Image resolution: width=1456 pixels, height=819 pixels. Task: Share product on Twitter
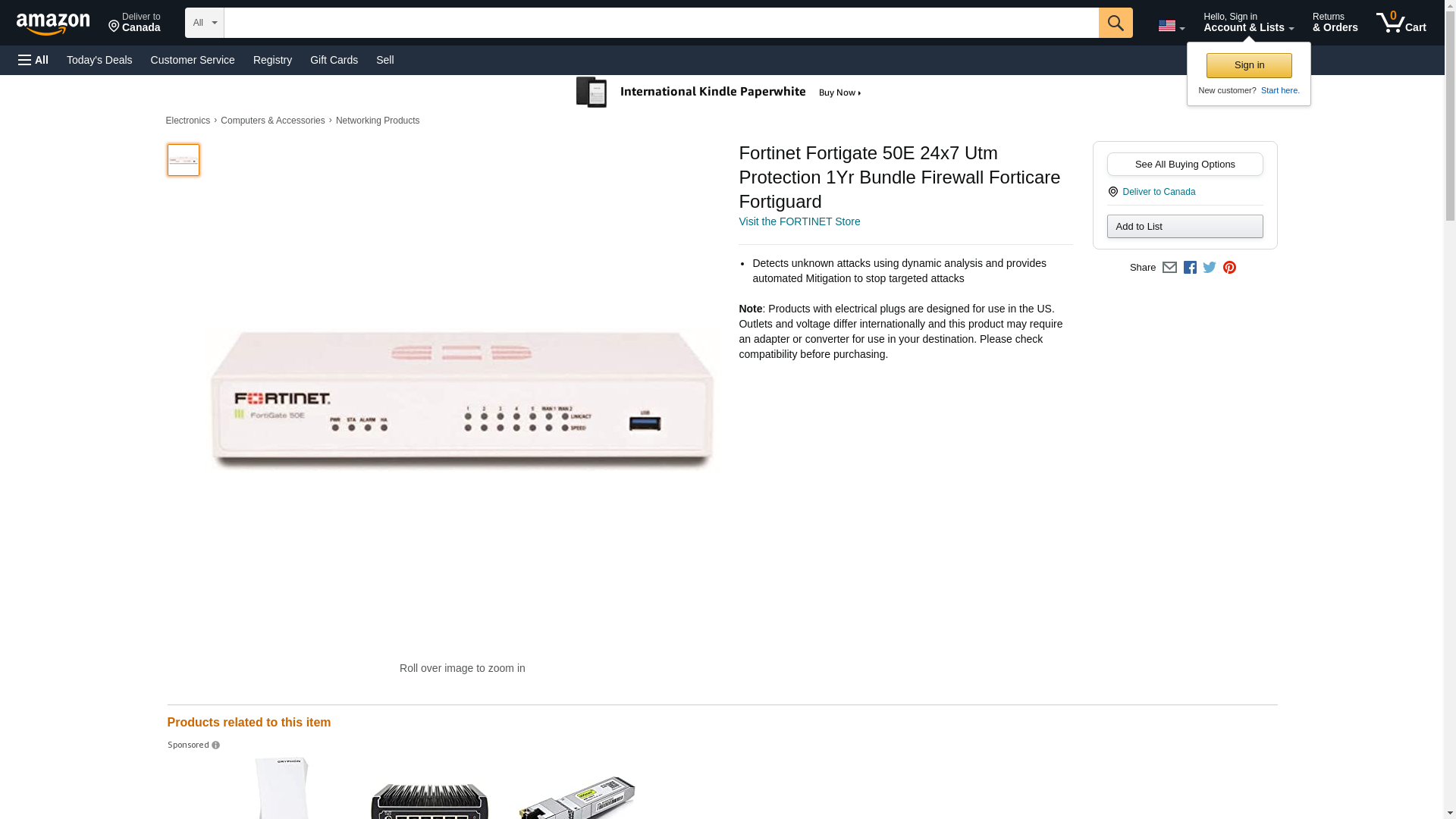pos(1210,268)
